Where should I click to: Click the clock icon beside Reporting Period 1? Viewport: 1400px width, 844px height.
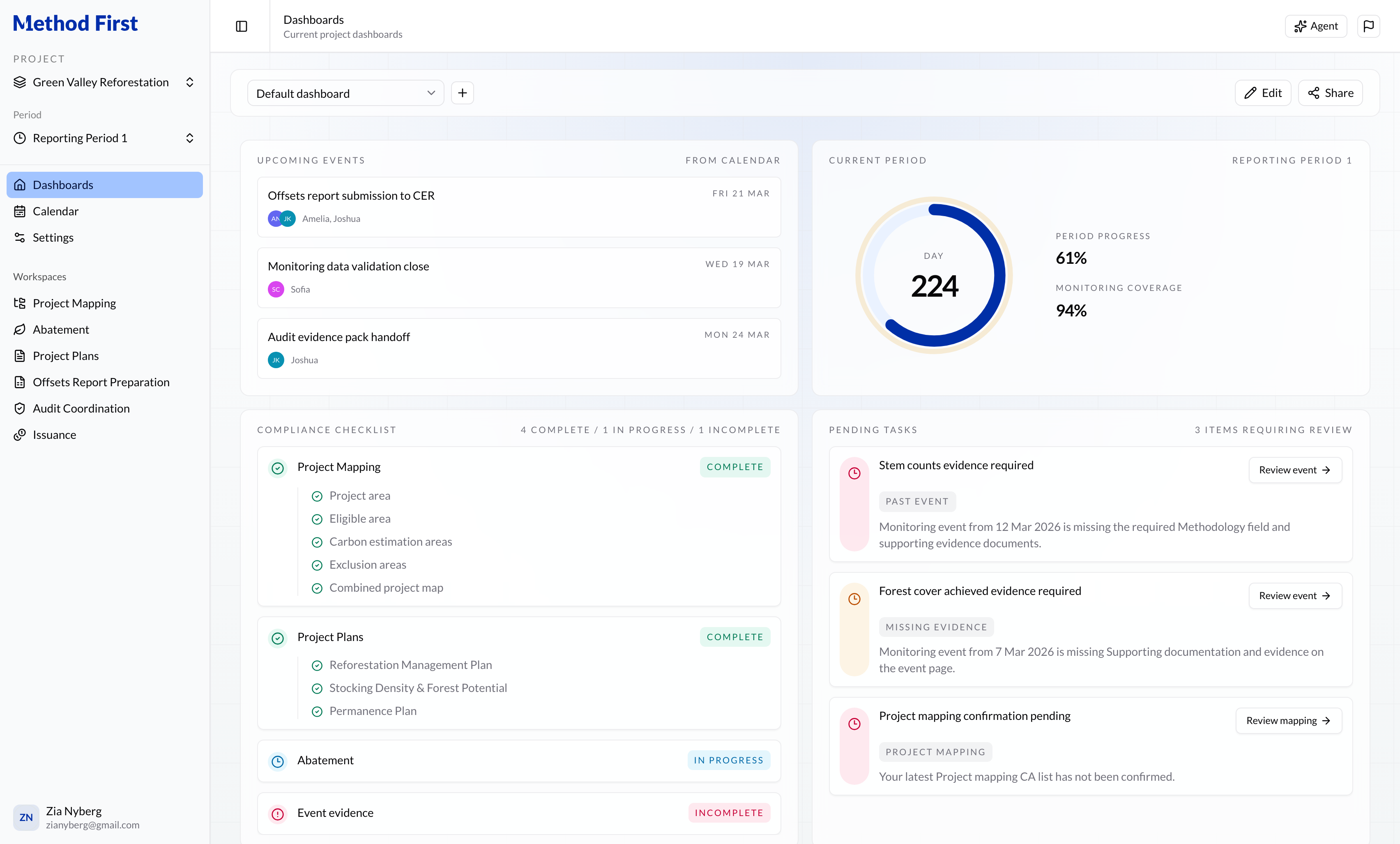[20, 138]
